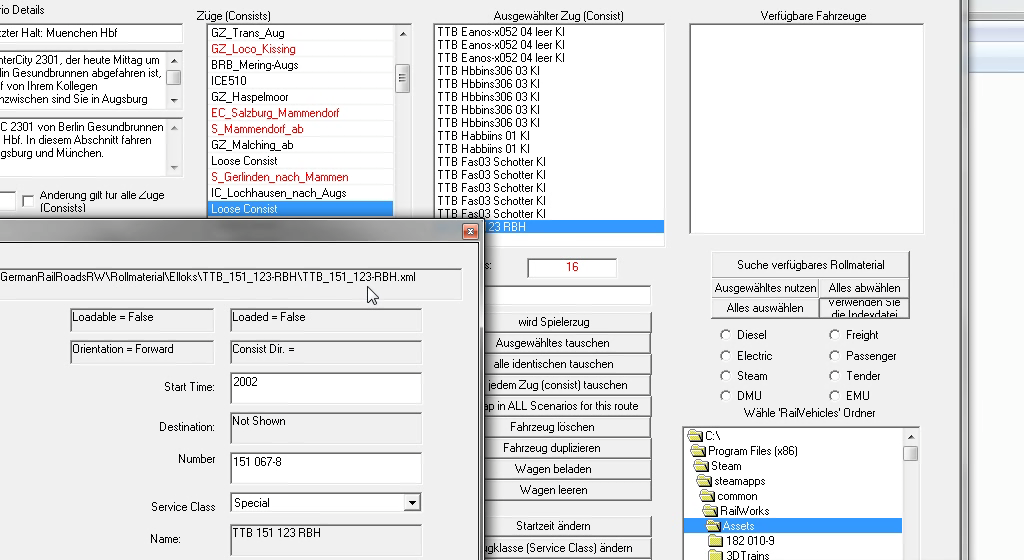The image size is (1024, 560).
Task: Select the Freight radio button
Action: pyautogui.click(x=835, y=335)
